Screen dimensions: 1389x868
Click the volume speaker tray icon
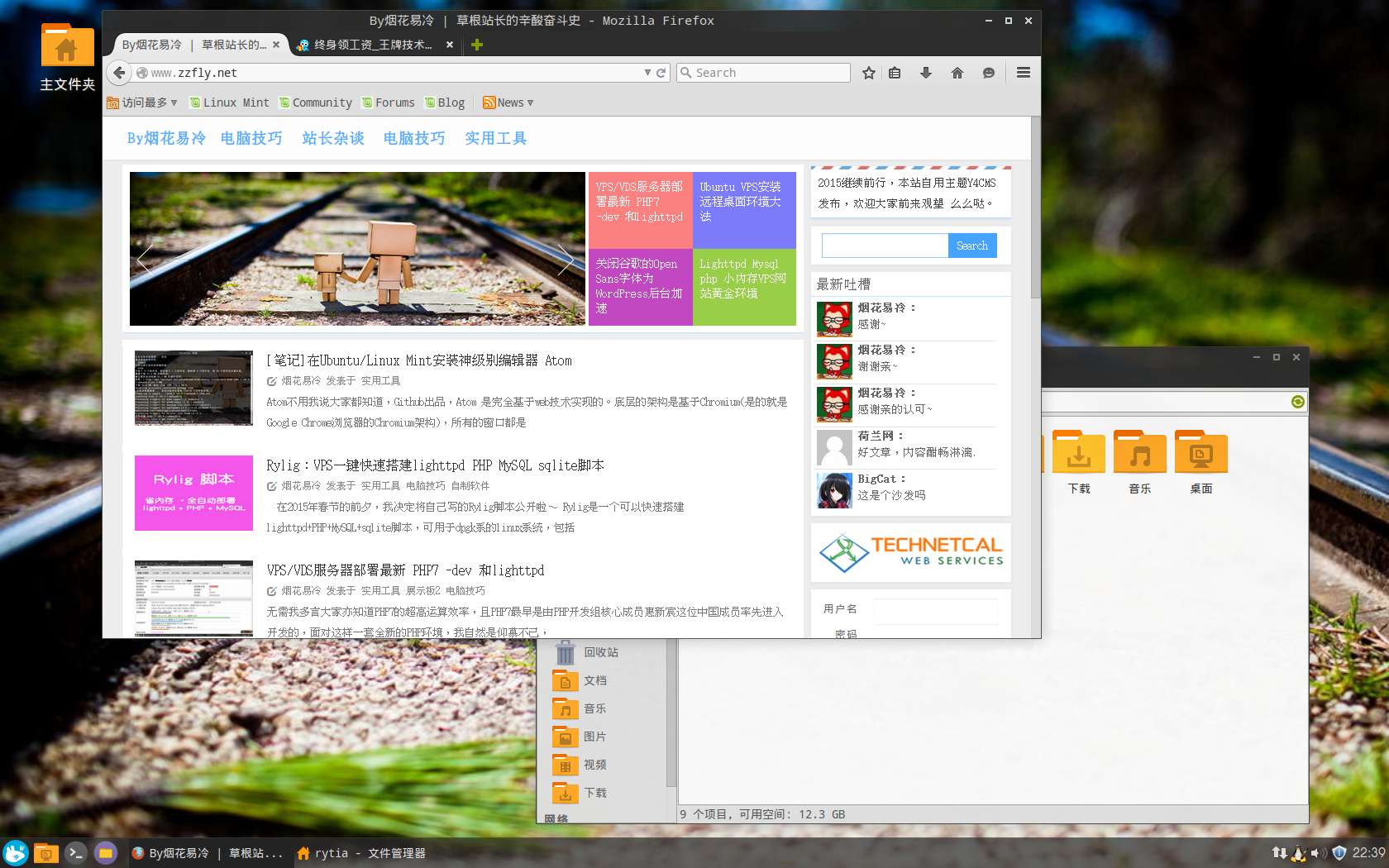coord(1320,852)
